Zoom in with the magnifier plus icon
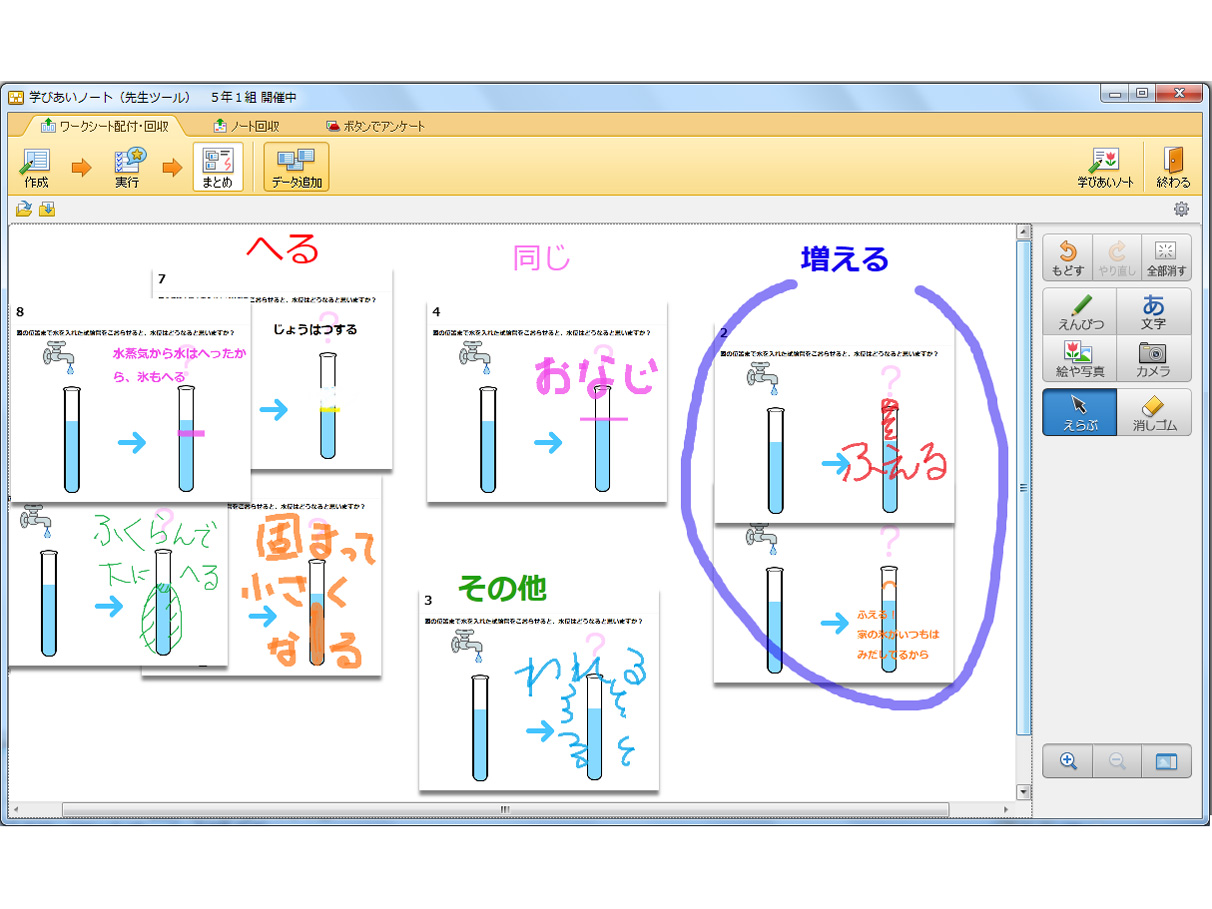The width and height of the screenshot is (1212, 909). point(1067,761)
